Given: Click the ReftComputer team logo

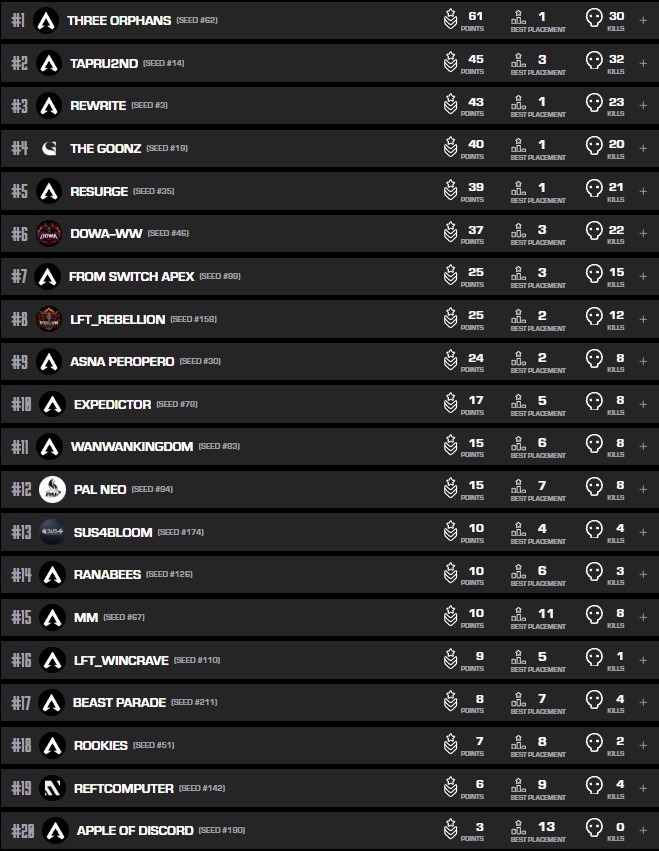Looking at the screenshot, I should point(53,788).
